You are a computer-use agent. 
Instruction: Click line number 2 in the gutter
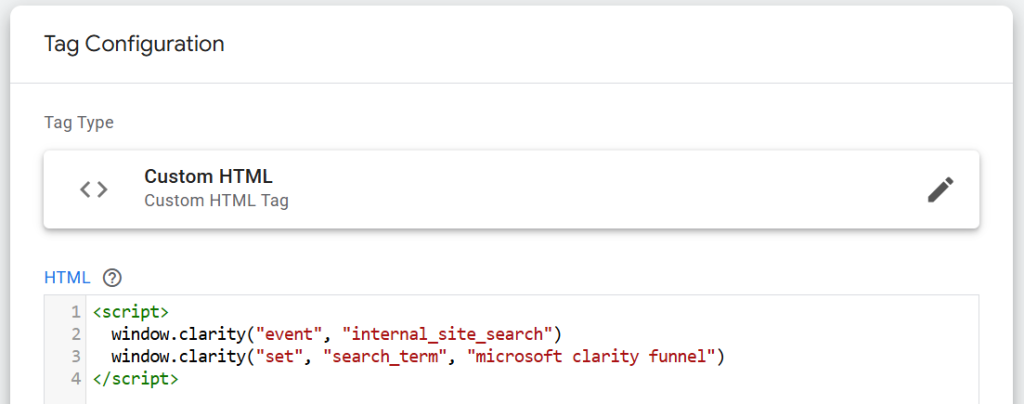coord(76,335)
